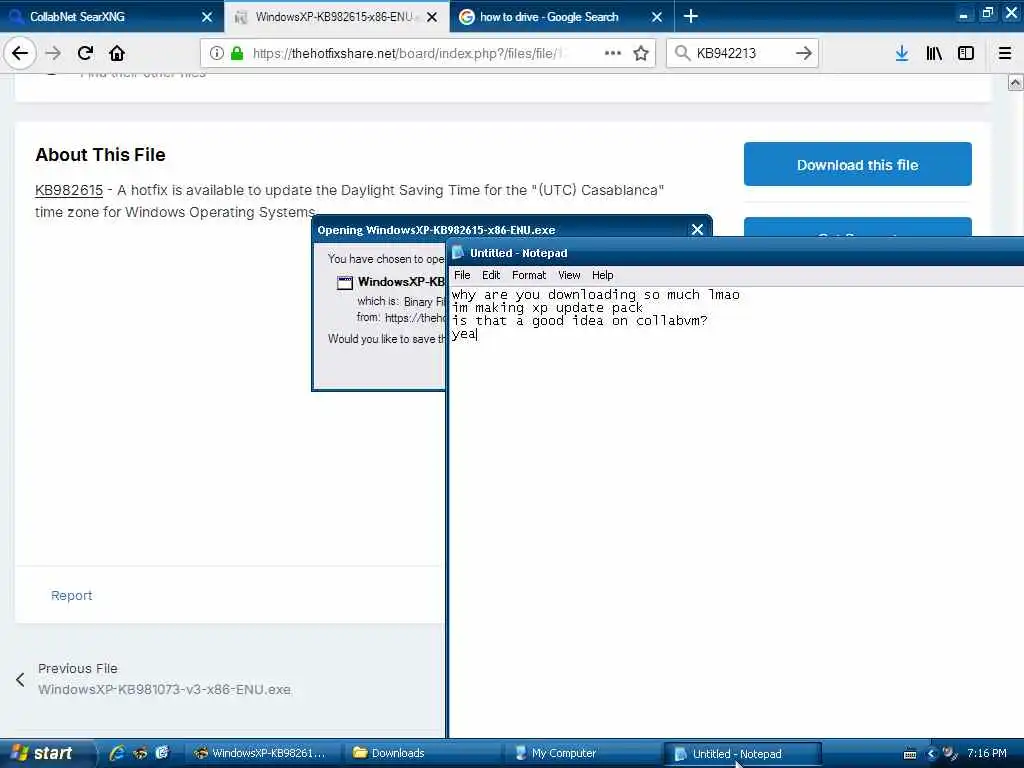Open the Downloads folder taskbar button
Screen dimensions: 1024x768
click(x=423, y=754)
